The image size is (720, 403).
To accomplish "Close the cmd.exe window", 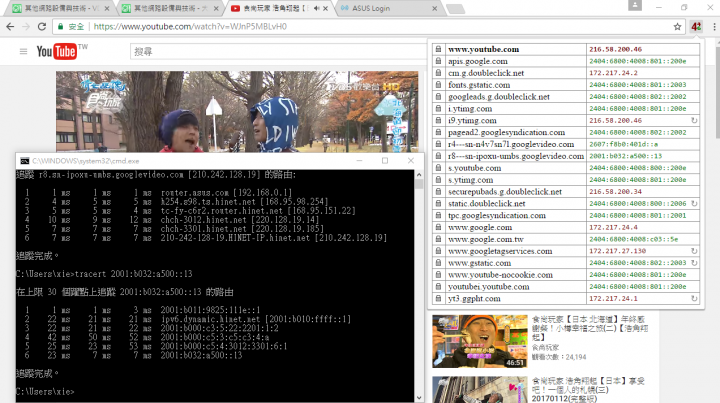I will point(411,161).
